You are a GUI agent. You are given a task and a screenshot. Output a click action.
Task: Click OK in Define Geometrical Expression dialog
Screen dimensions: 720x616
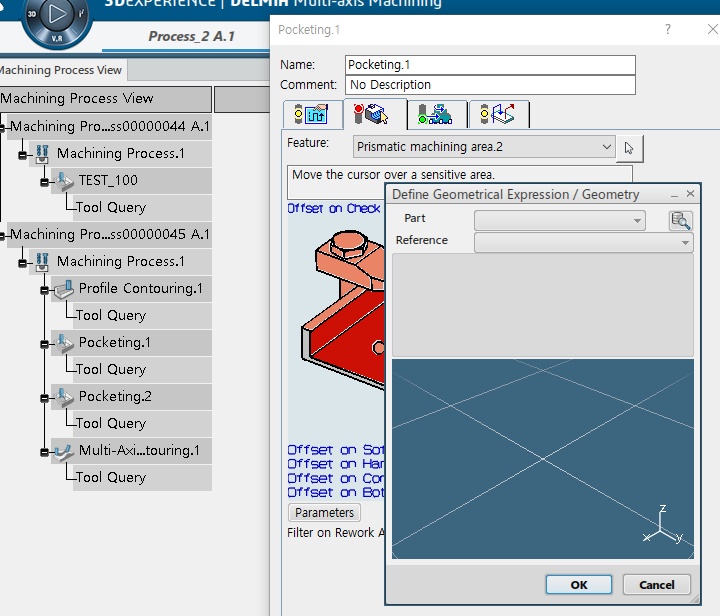pos(579,585)
